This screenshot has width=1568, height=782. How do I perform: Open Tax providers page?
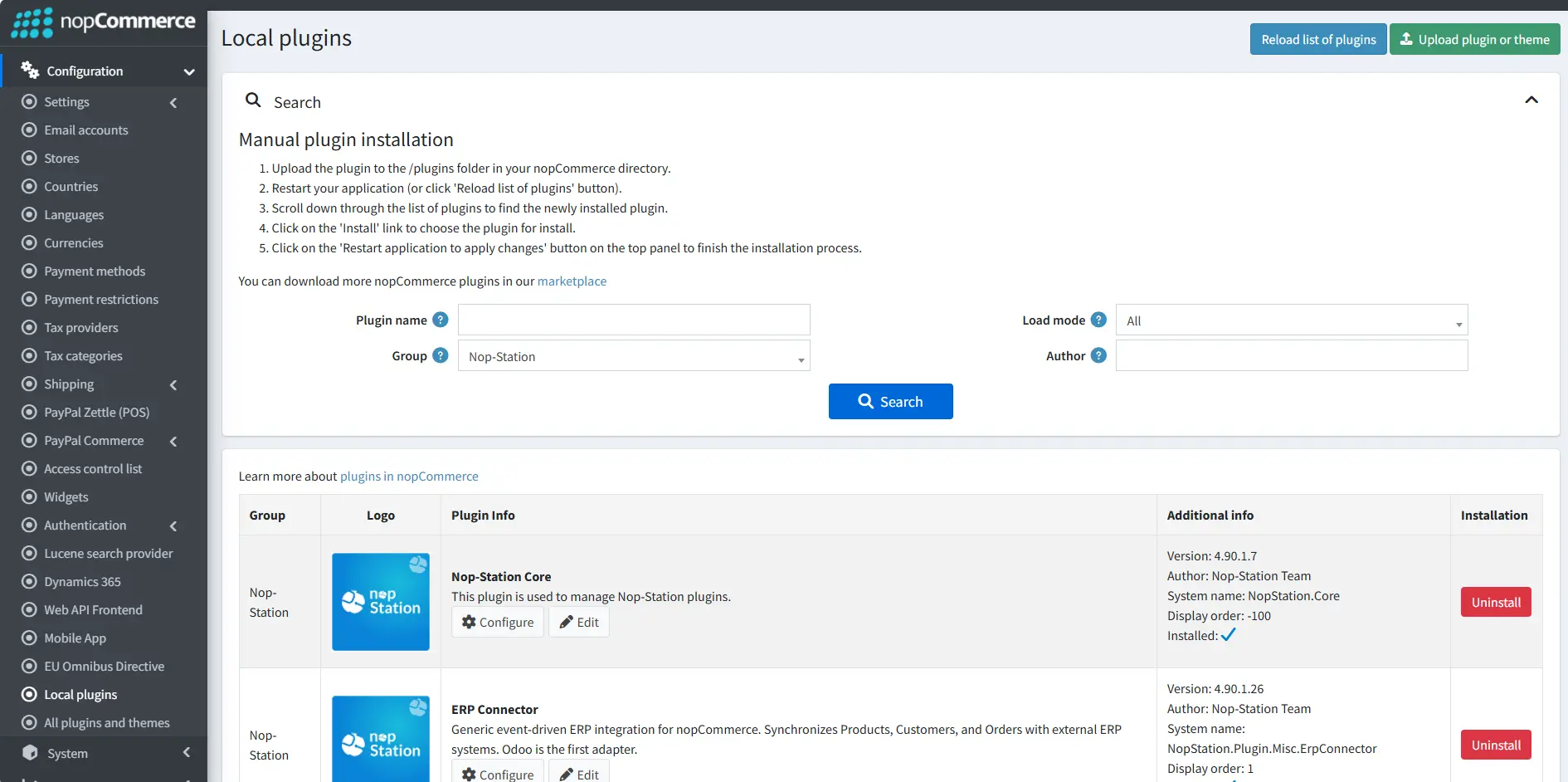[x=81, y=327]
